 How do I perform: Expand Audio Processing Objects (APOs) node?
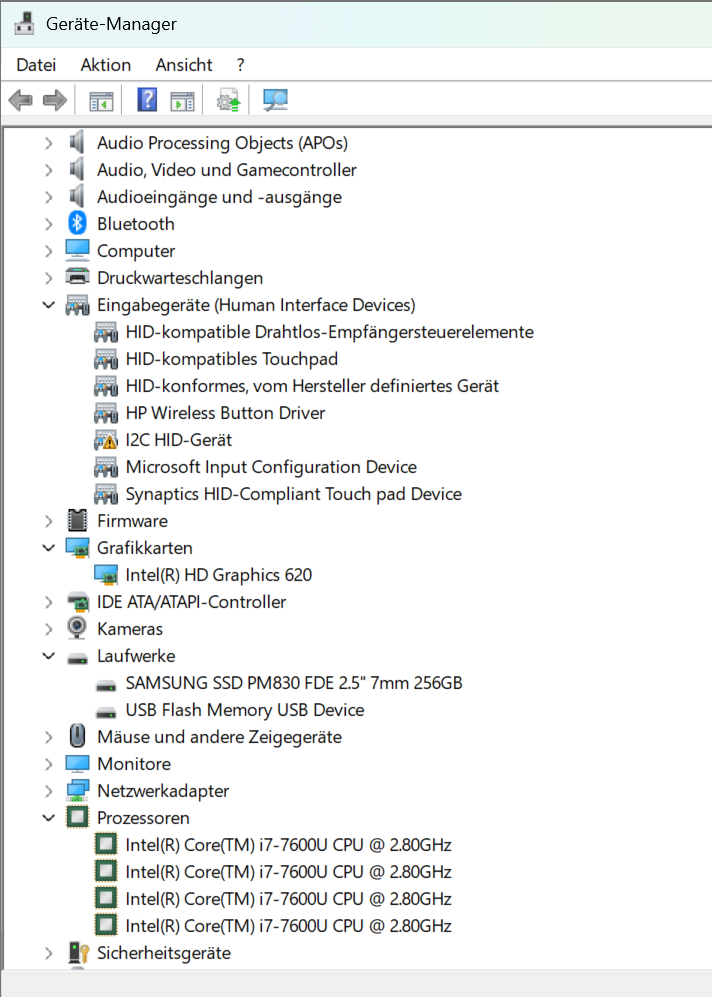coord(48,144)
